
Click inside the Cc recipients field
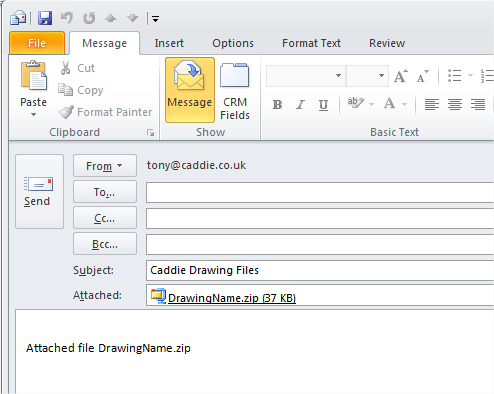pyautogui.click(x=320, y=218)
